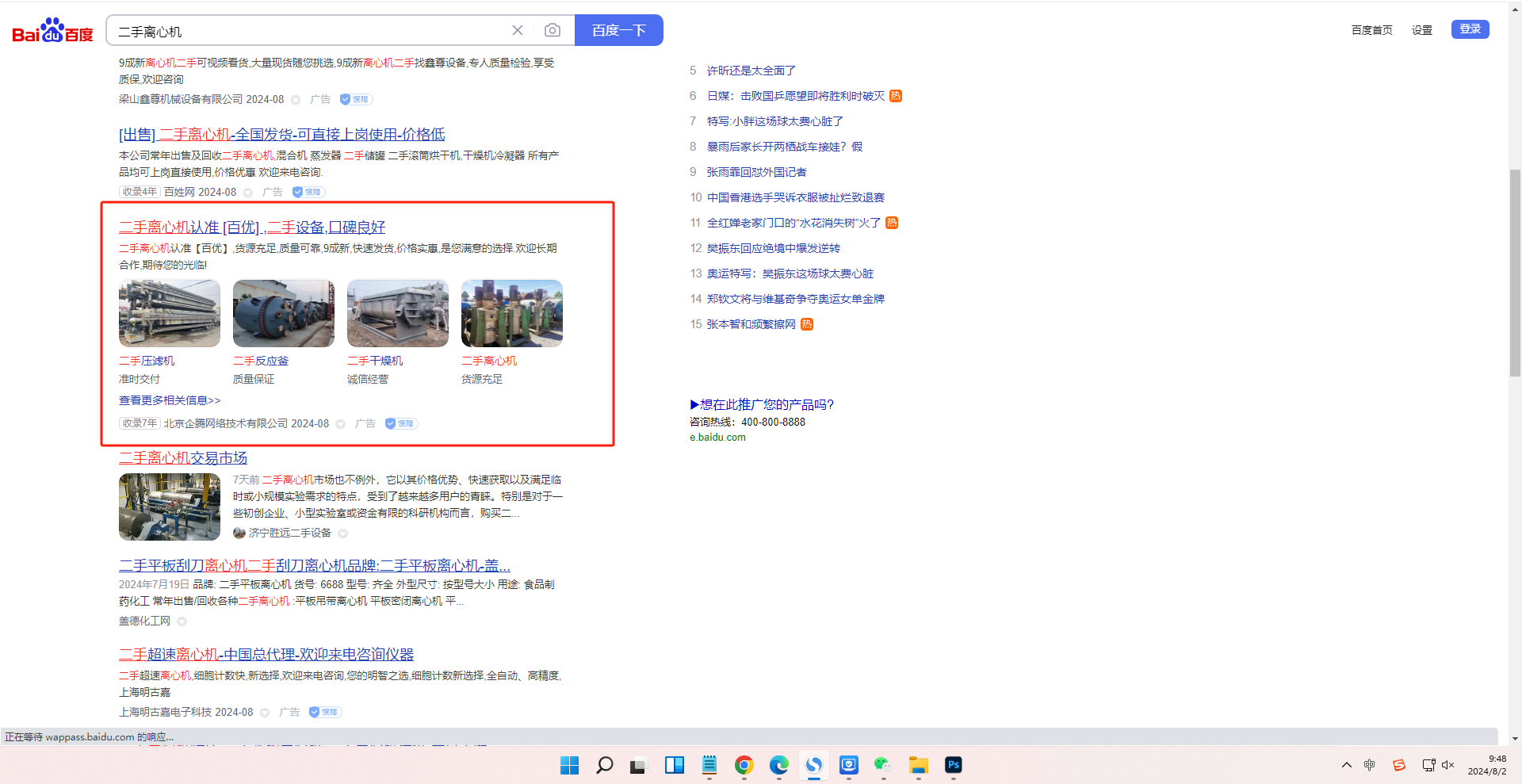The height and width of the screenshot is (784, 1522).
Task: Expand 查看更多相关信息>> link
Action: point(170,401)
